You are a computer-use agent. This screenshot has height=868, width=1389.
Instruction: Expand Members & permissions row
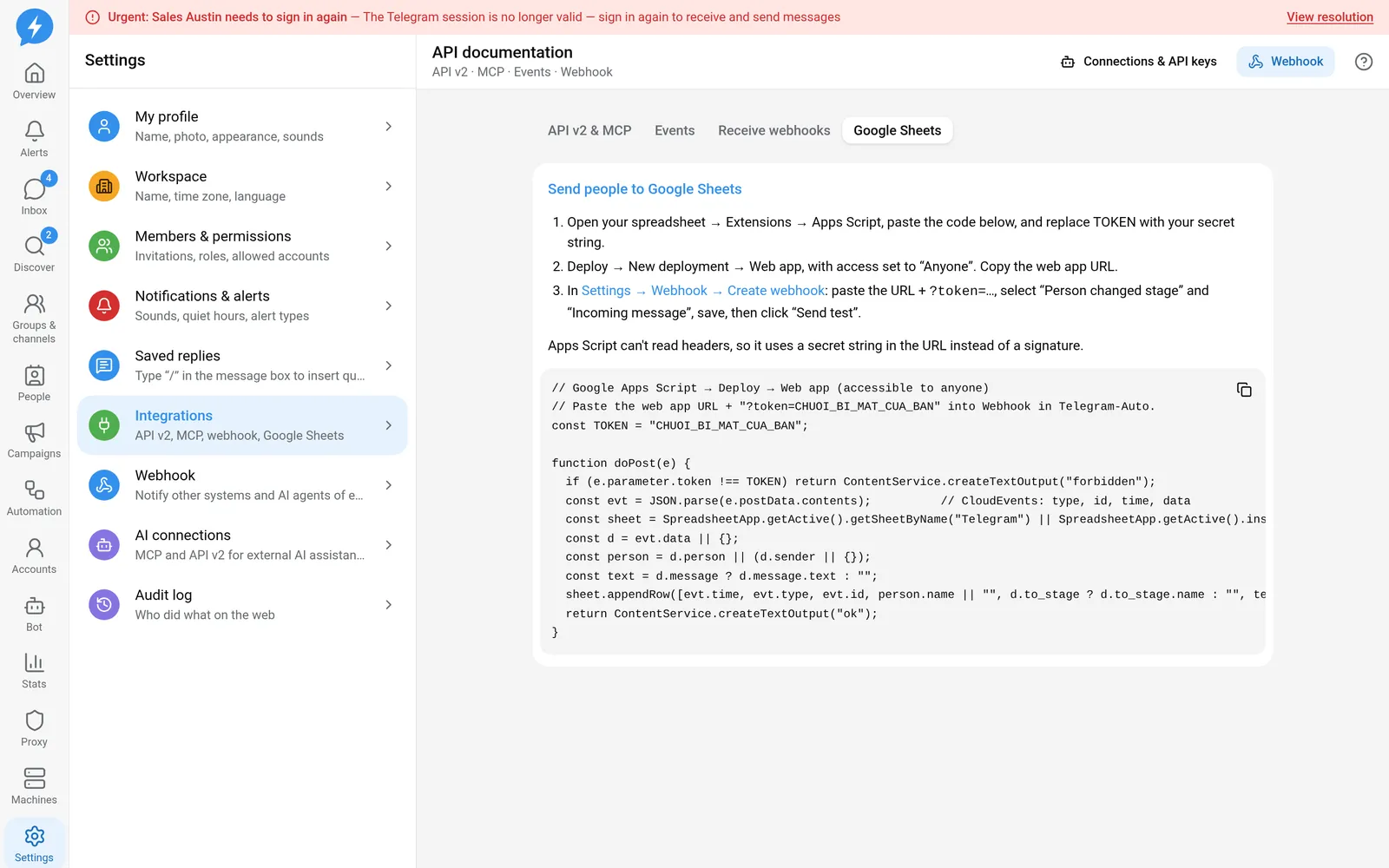[242, 247]
